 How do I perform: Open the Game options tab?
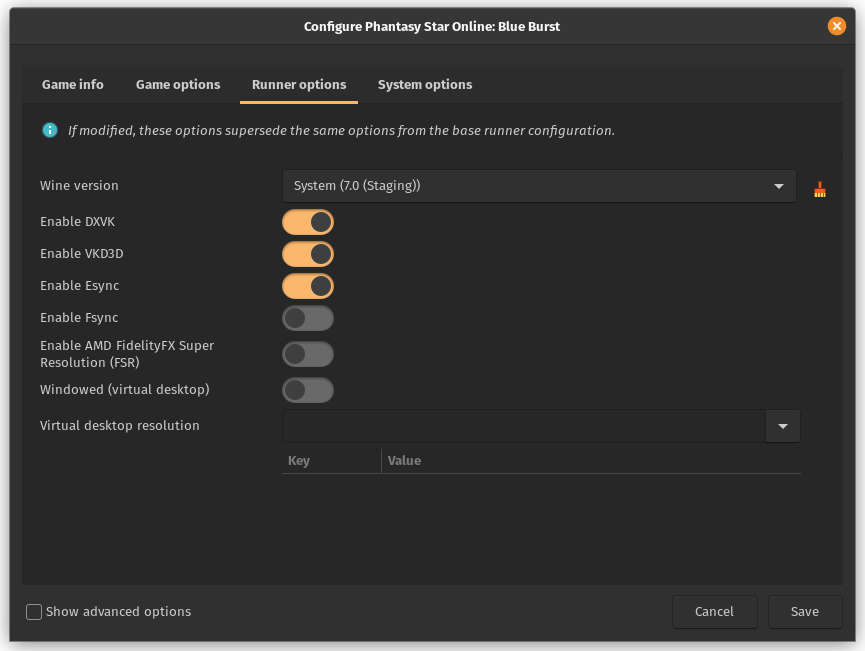pos(178,84)
